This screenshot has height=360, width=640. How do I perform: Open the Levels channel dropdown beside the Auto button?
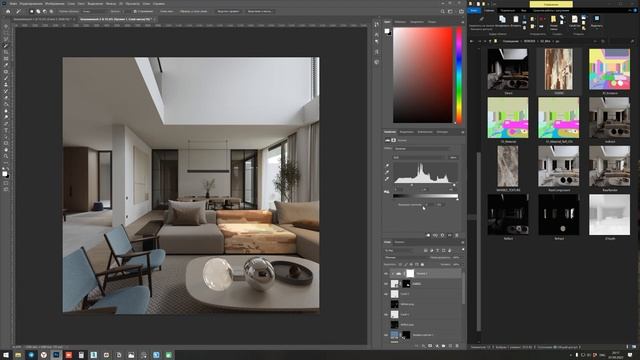(419, 158)
